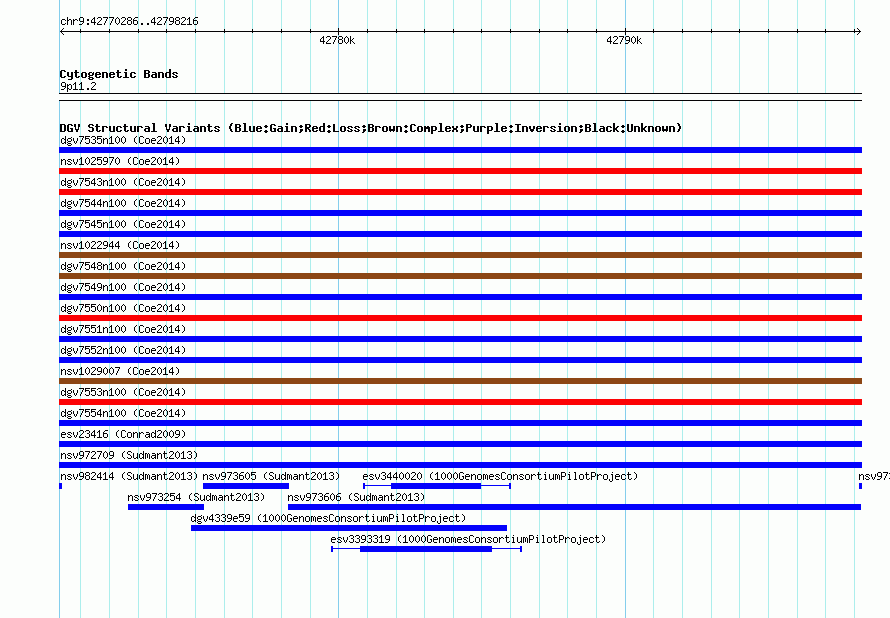This screenshot has height=618, width=890.
Task: Click the Cytogenetic Bands track title
Action: 119,74
